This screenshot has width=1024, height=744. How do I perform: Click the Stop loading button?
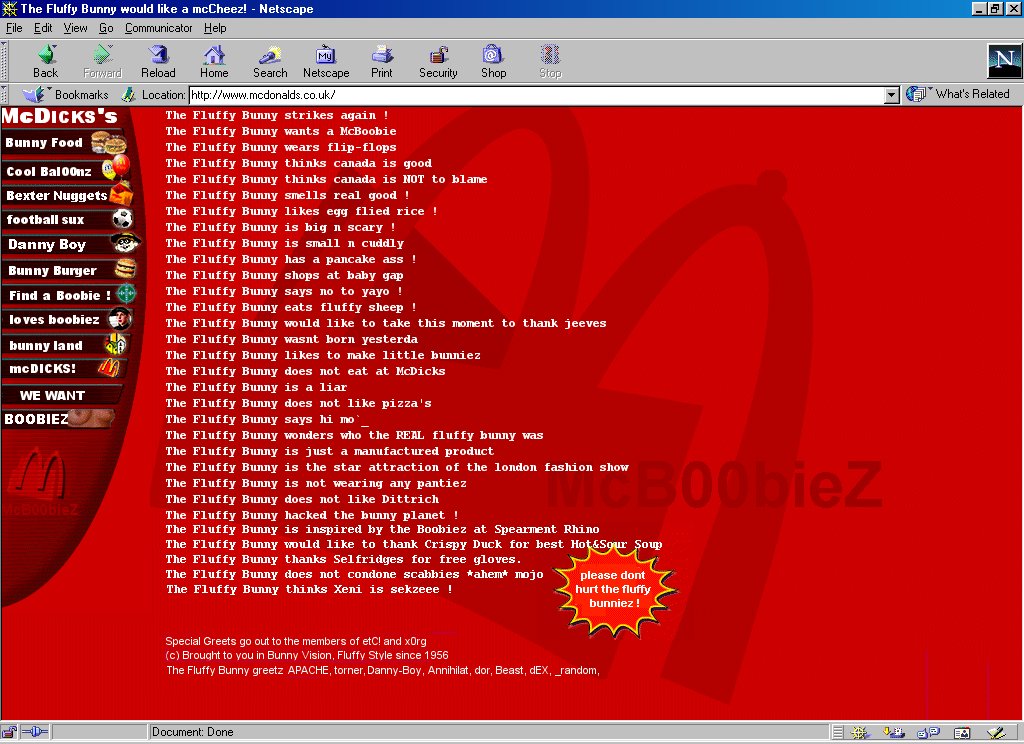tap(550, 61)
